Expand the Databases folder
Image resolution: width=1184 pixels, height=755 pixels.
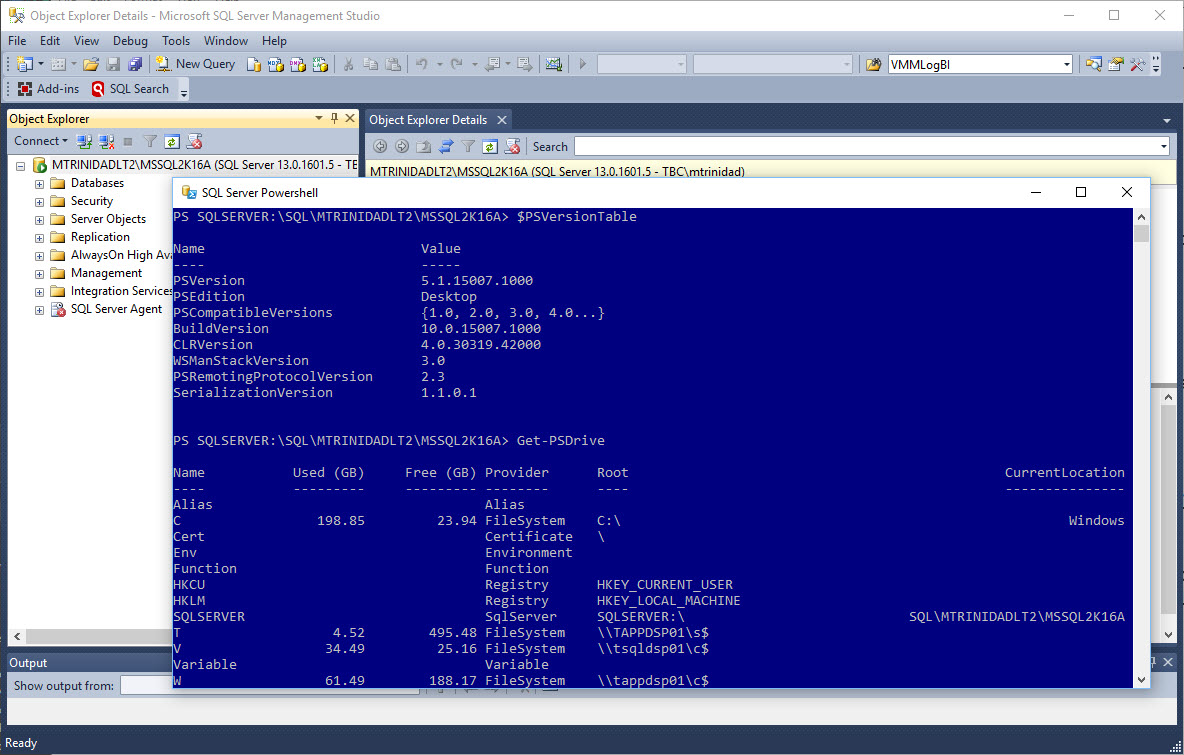39,183
